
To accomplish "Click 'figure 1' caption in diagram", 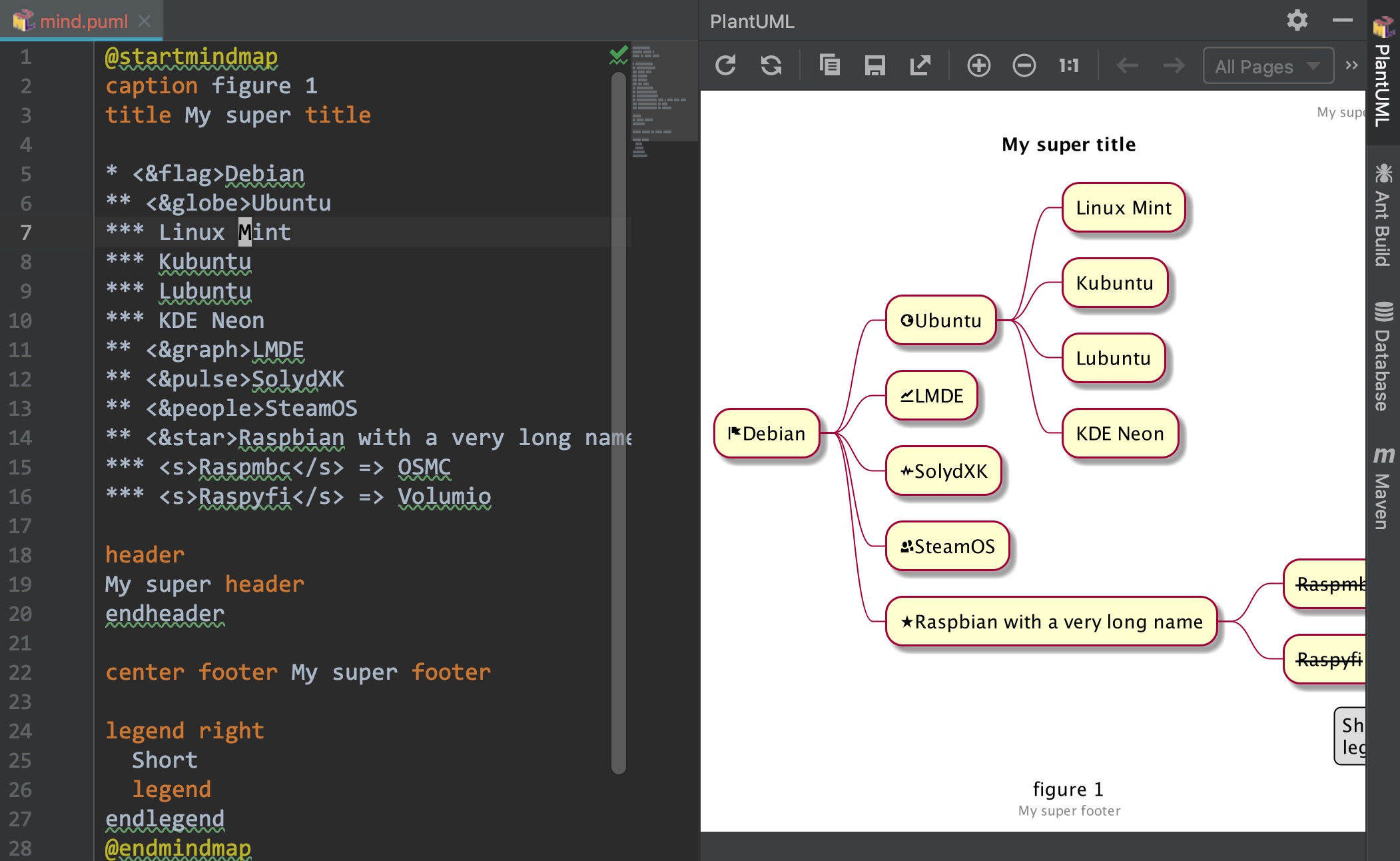I will [x=1068, y=790].
